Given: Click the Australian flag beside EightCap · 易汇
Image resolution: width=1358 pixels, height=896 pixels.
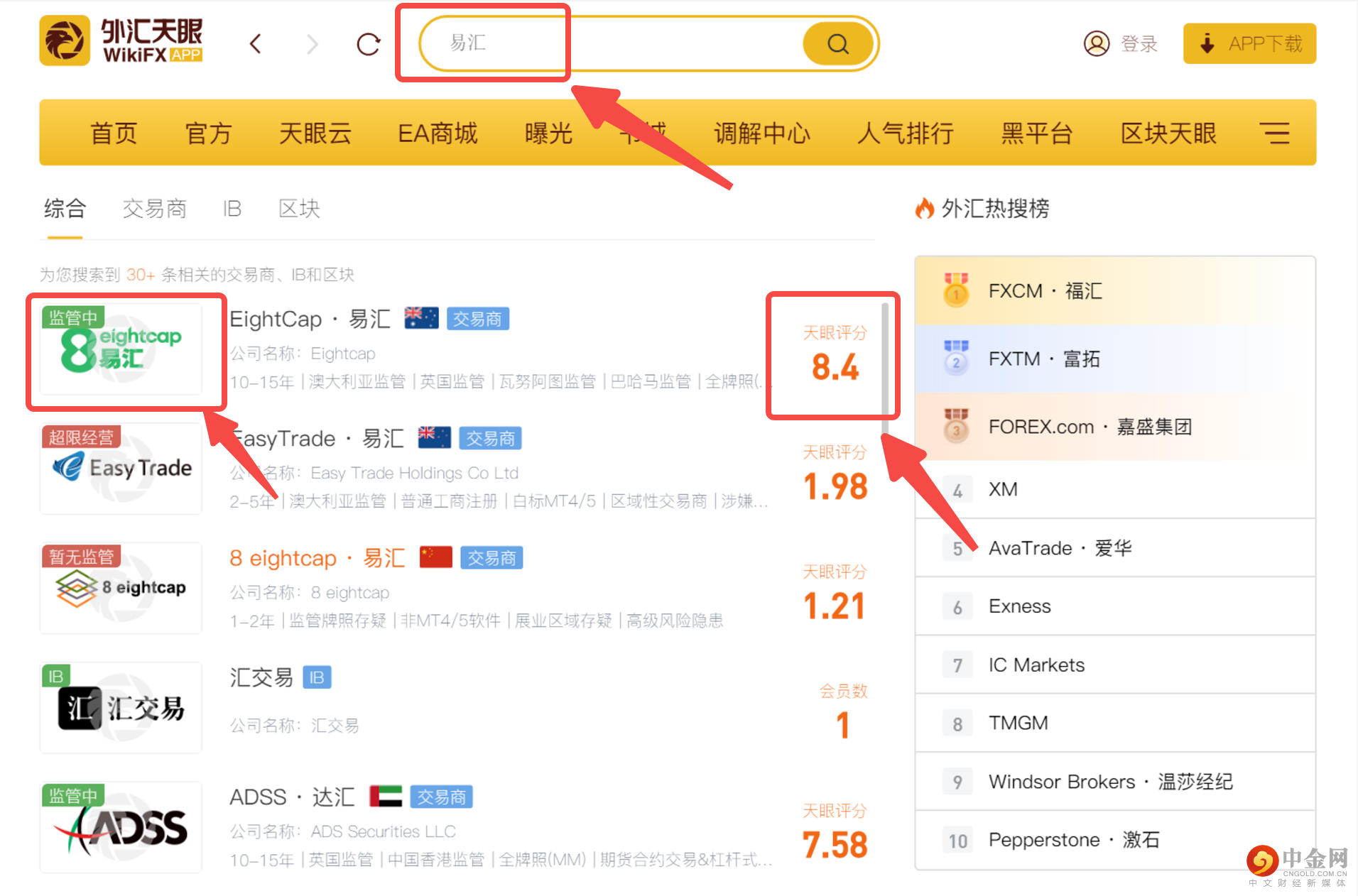Looking at the screenshot, I should 421,319.
